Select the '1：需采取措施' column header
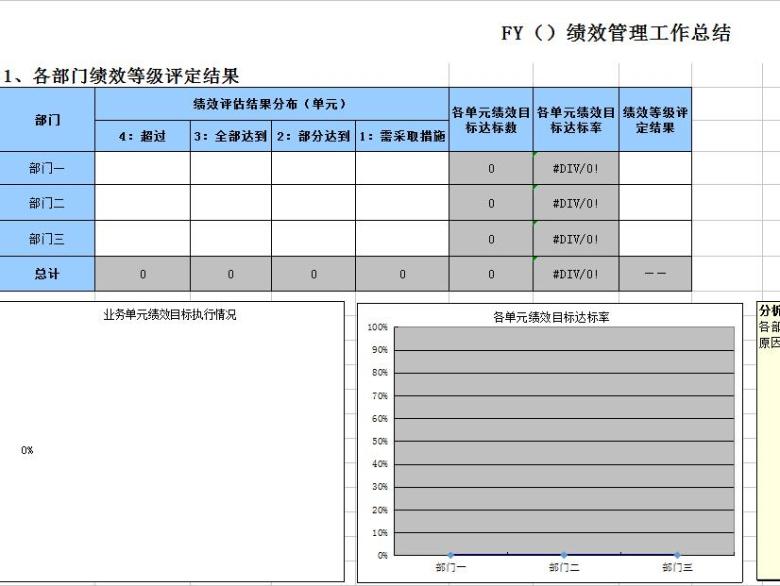Viewport: 780px width, 586px height. (402, 136)
